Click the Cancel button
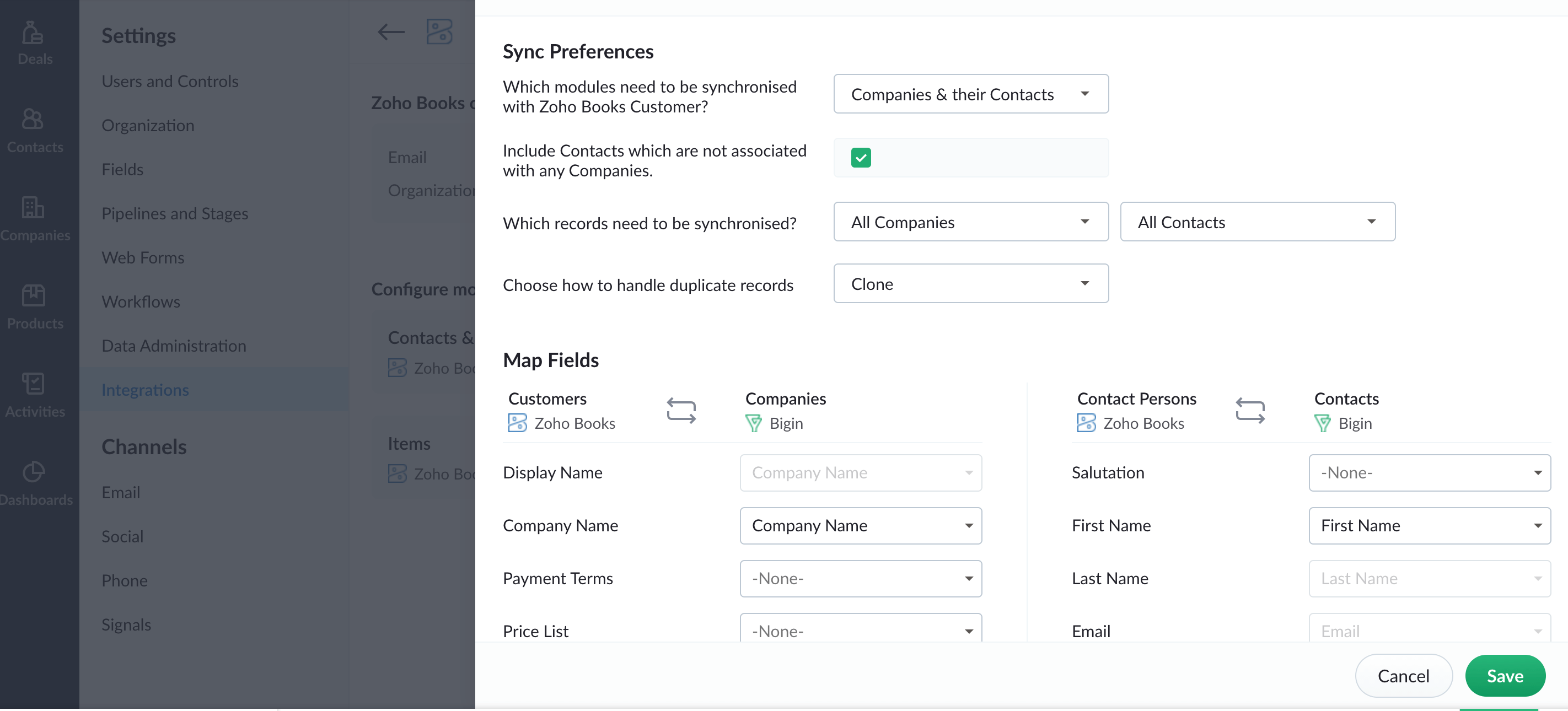The width and height of the screenshot is (1568, 711). click(x=1403, y=676)
